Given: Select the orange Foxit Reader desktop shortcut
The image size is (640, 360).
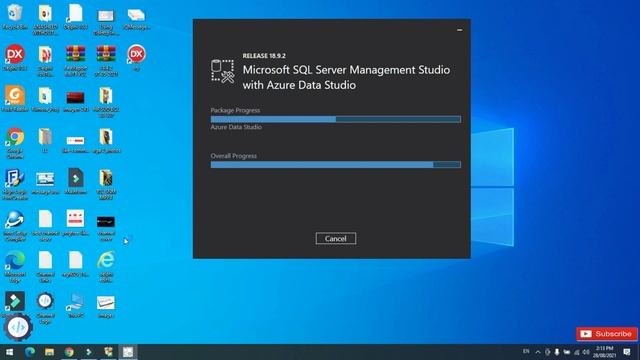Looking at the screenshot, I should [x=15, y=99].
